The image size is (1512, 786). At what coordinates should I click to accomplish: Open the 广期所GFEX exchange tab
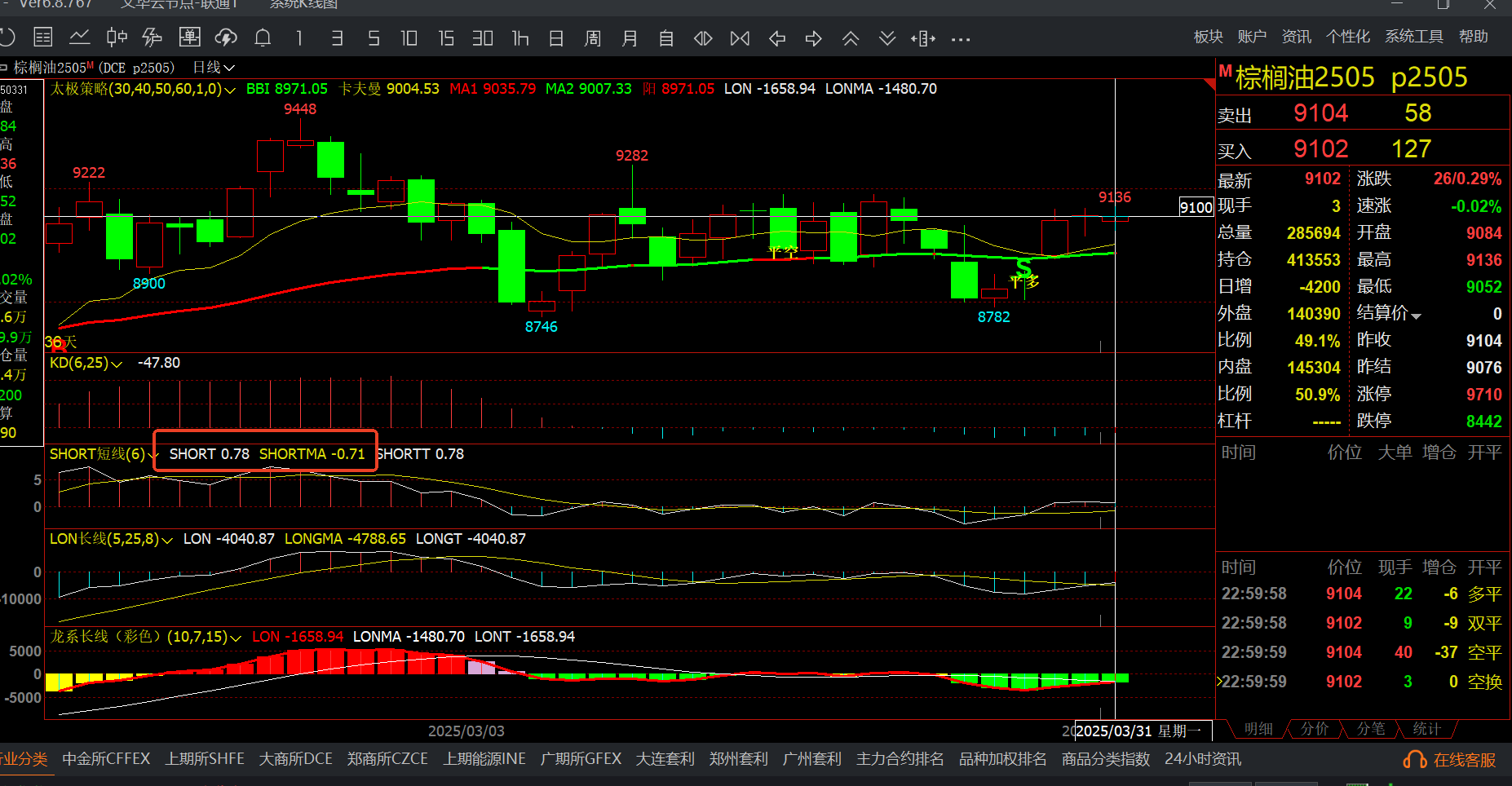click(581, 759)
